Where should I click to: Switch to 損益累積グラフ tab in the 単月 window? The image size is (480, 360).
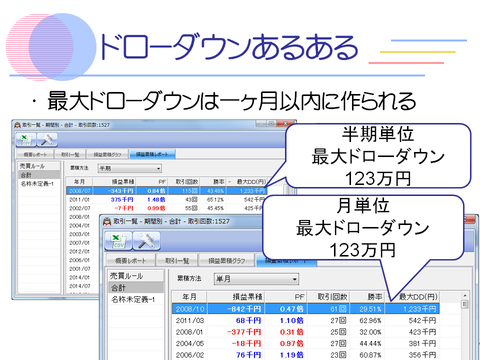click(227, 261)
